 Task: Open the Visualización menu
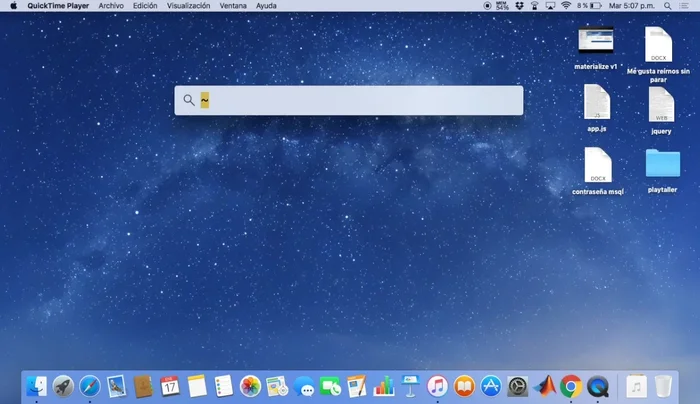(188, 6)
